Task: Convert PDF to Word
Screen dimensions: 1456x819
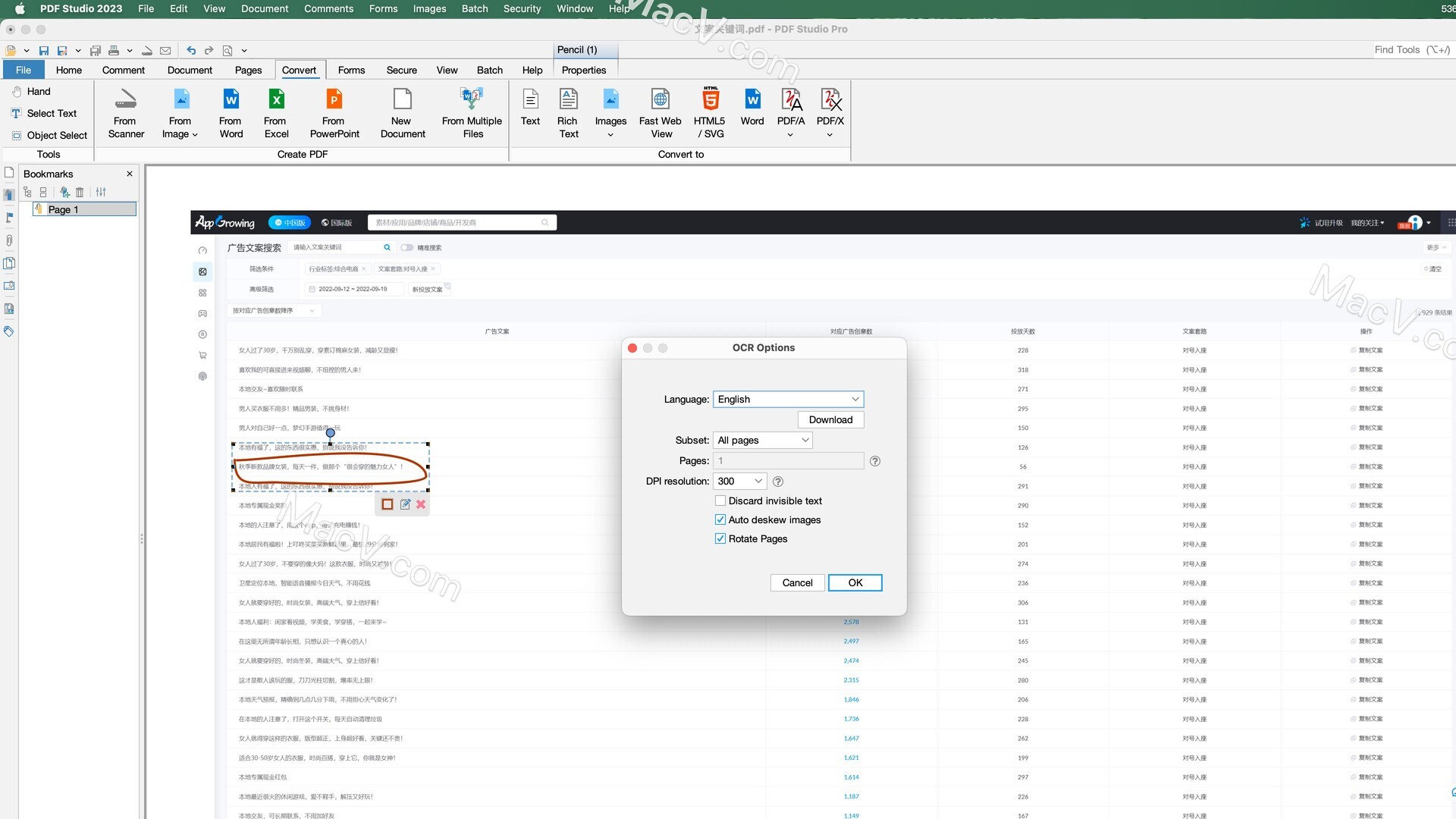Action: click(x=752, y=108)
